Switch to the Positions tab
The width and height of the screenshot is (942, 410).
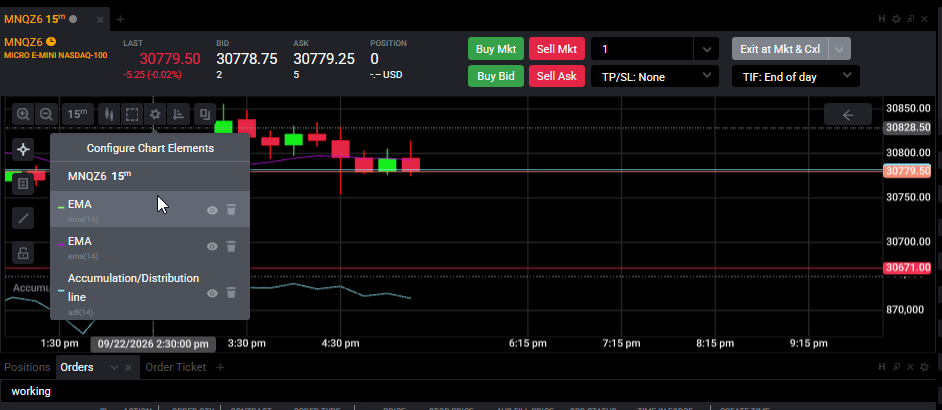[28, 367]
